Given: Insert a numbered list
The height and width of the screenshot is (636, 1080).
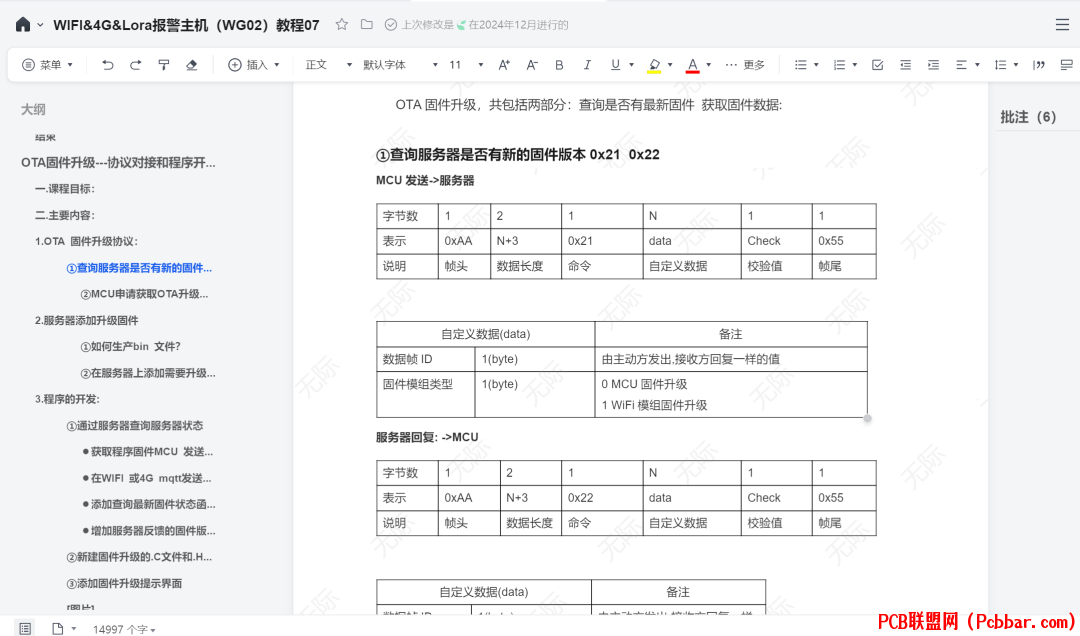Looking at the screenshot, I should [x=839, y=65].
